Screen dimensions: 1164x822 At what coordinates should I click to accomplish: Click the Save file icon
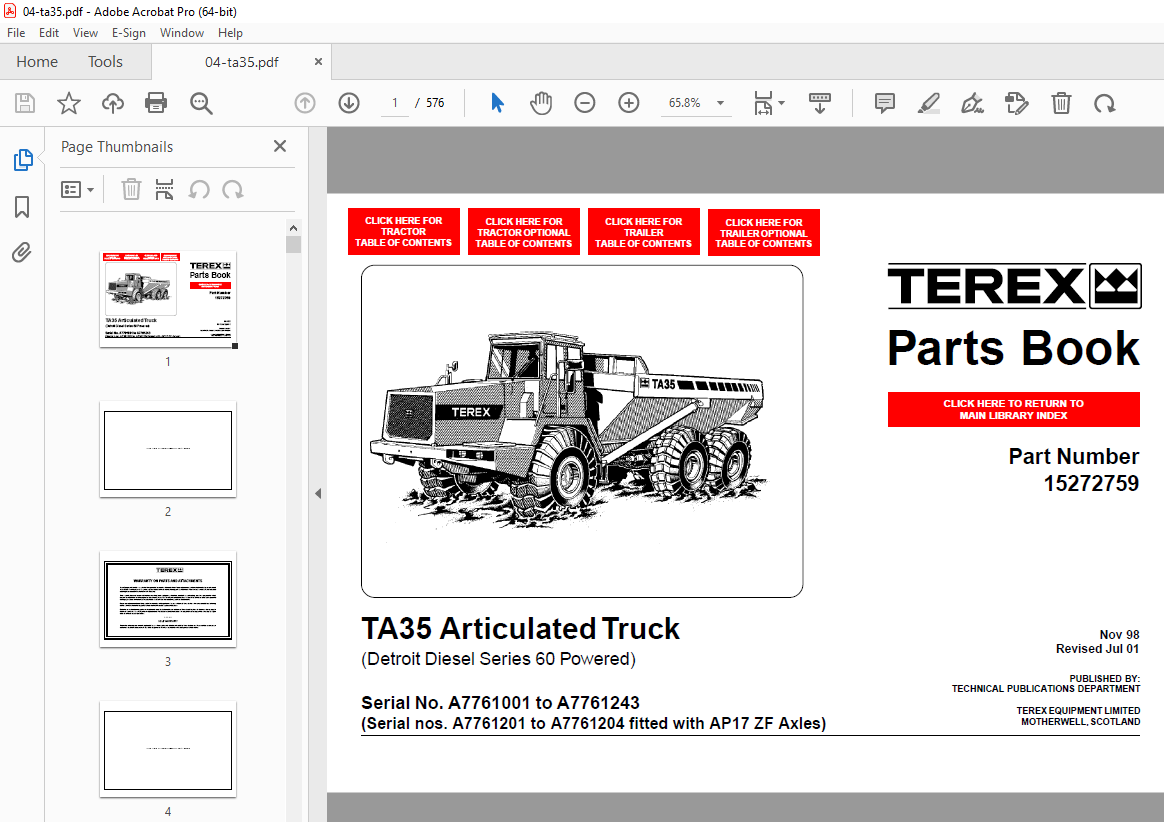pos(24,102)
